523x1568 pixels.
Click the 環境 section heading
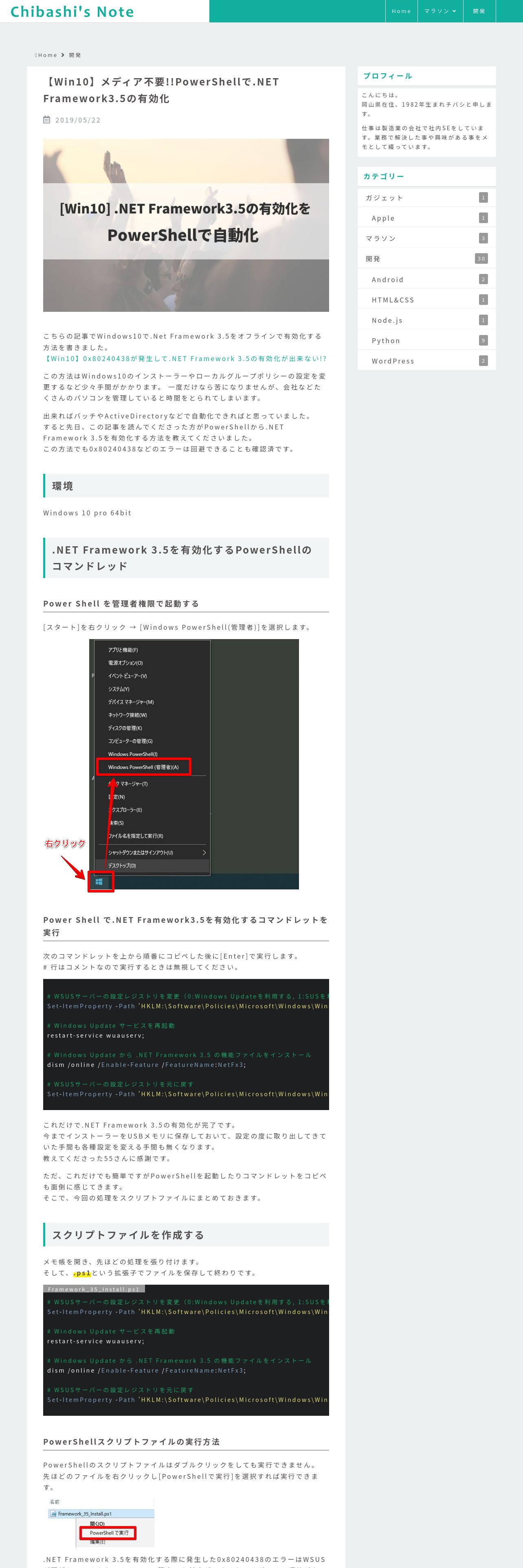click(186, 486)
